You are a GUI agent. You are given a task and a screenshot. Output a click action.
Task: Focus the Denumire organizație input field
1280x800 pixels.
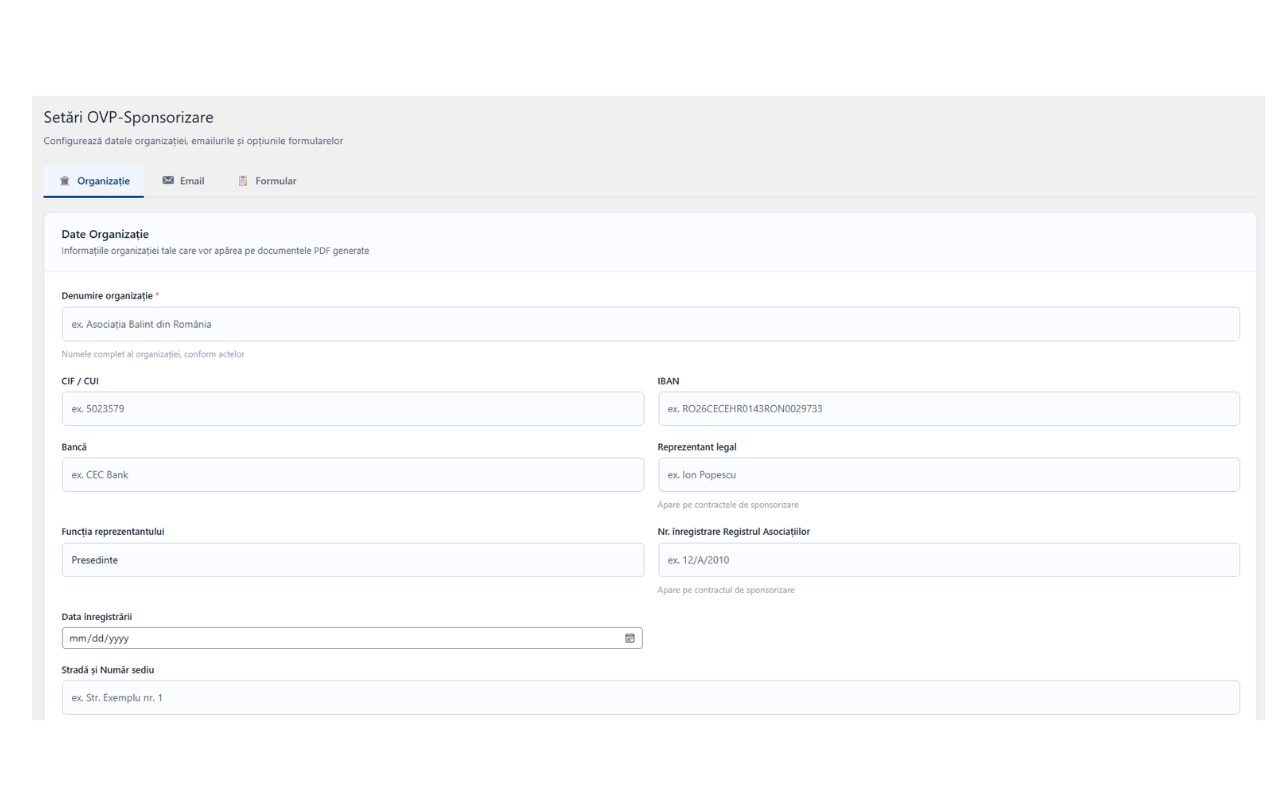pos(651,324)
